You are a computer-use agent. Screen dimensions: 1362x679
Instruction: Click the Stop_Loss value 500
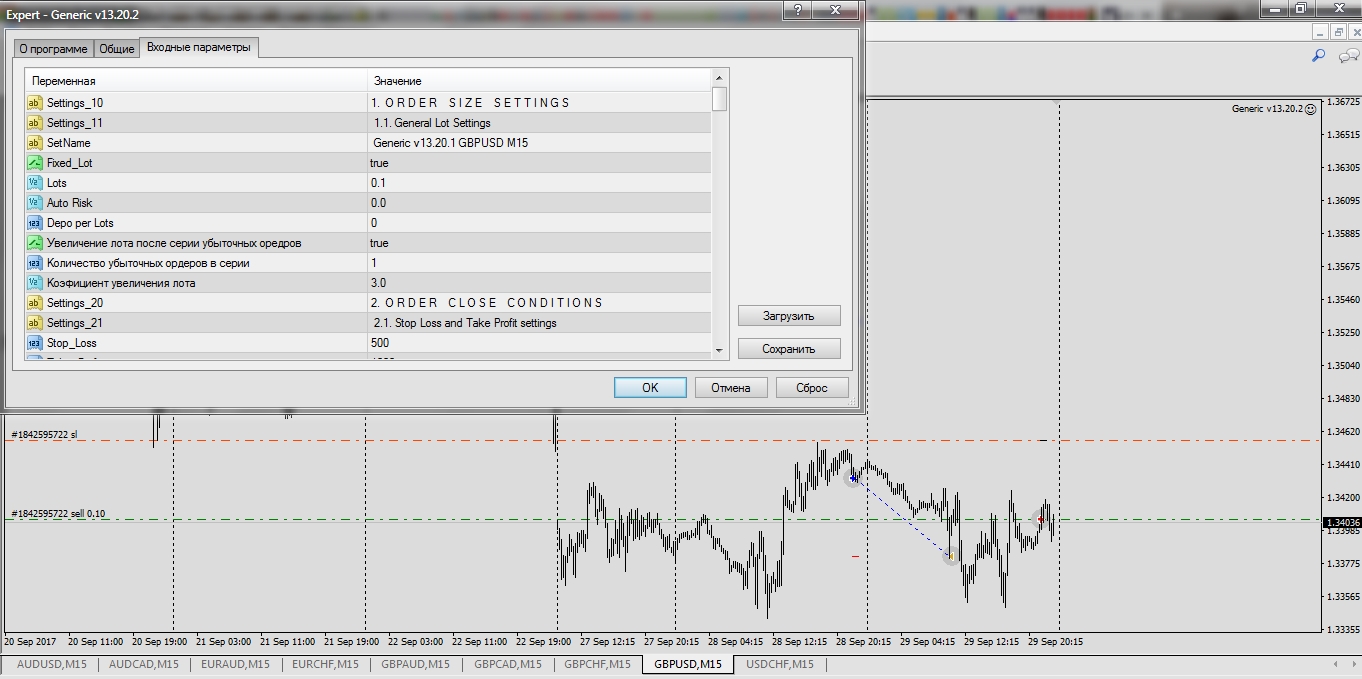tap(539, 343)
